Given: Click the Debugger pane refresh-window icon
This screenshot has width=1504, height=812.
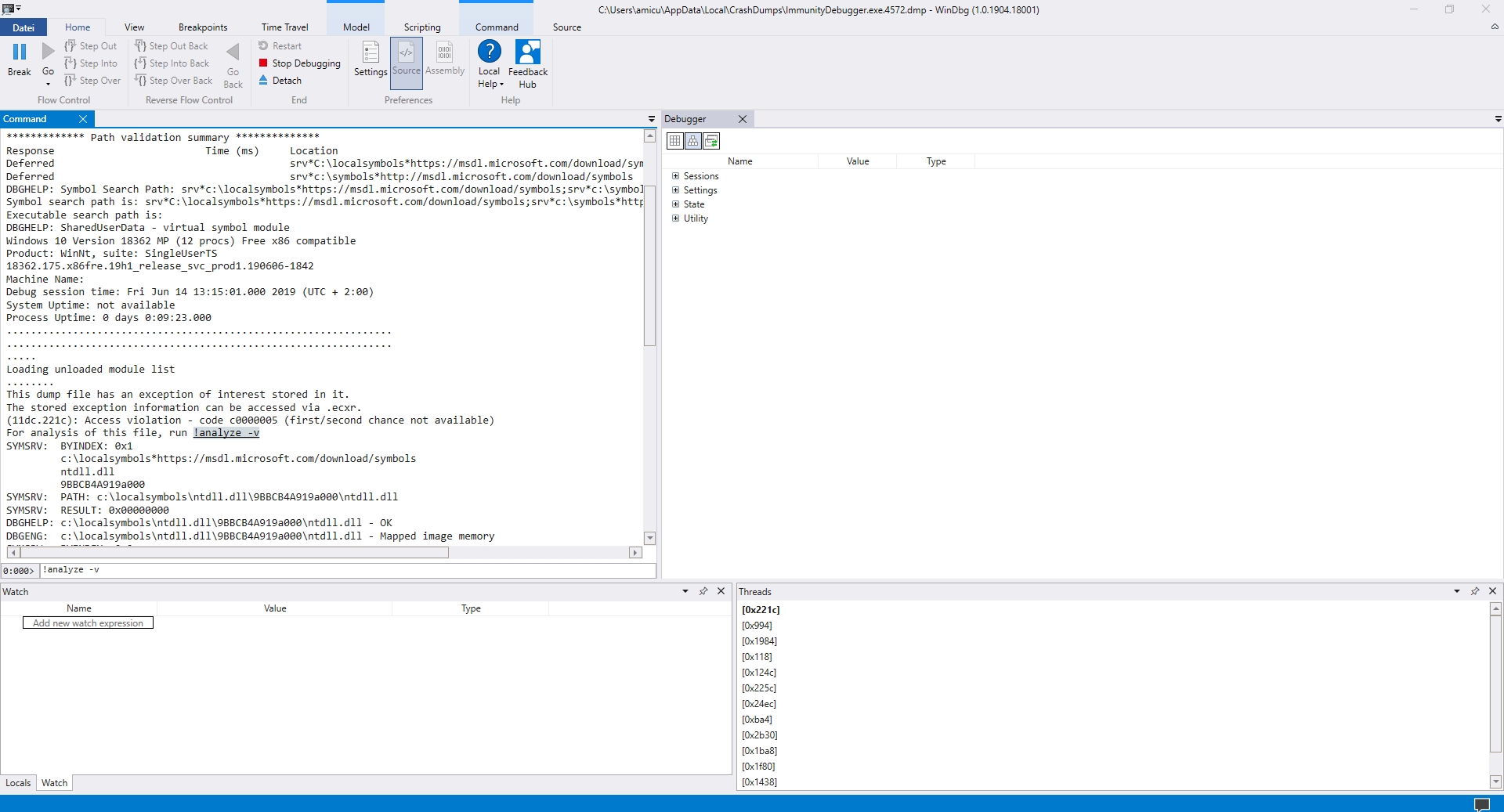Looking at the screenshot, I should click(x=711, y=141).
